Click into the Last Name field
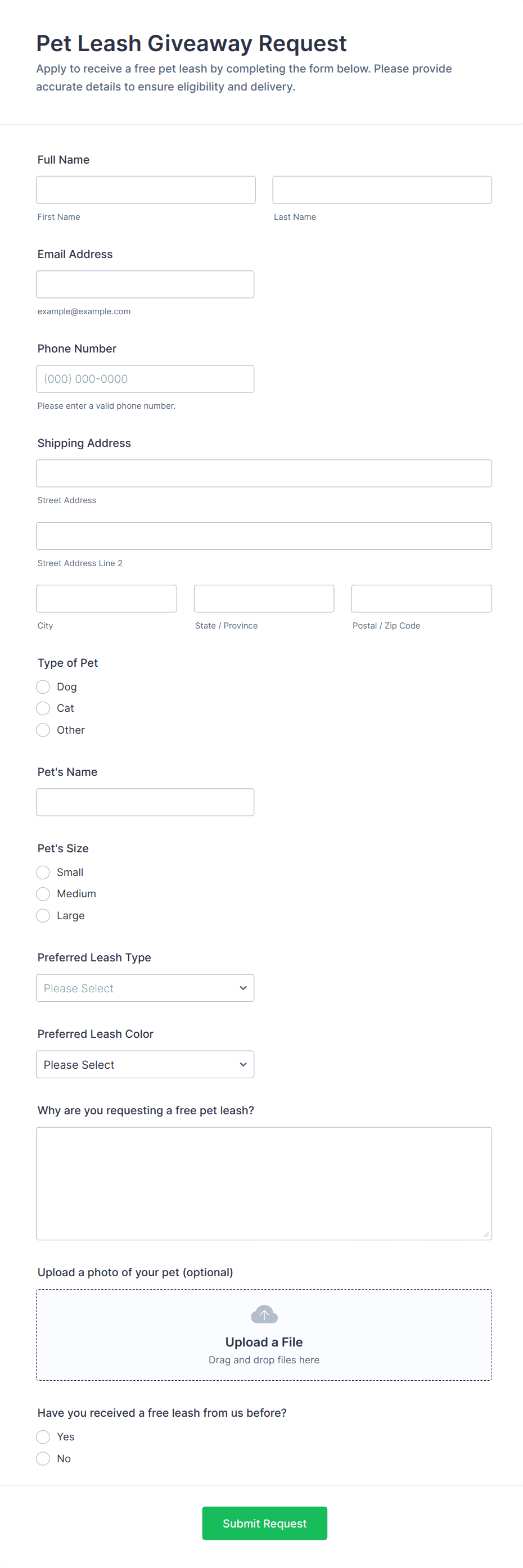 (382, 190)
